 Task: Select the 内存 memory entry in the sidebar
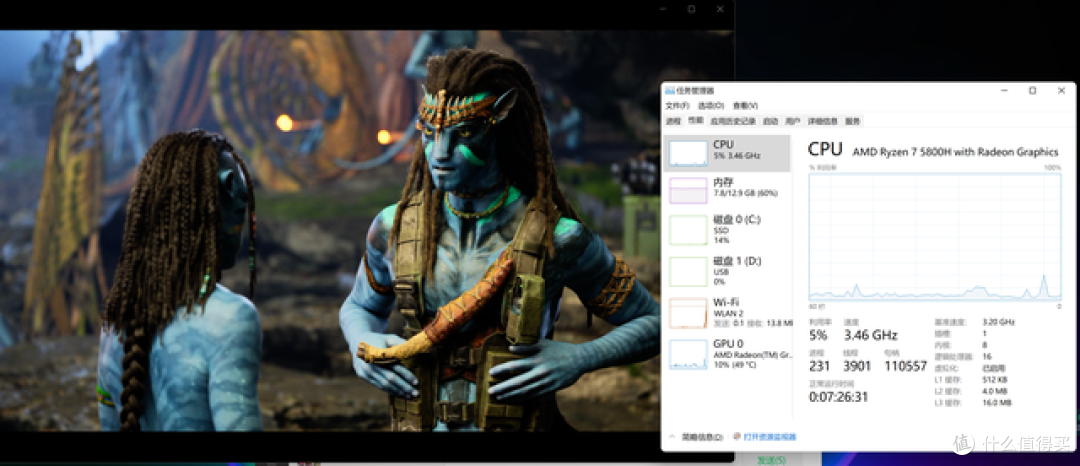pyautogui.click(x=727, y=191)
